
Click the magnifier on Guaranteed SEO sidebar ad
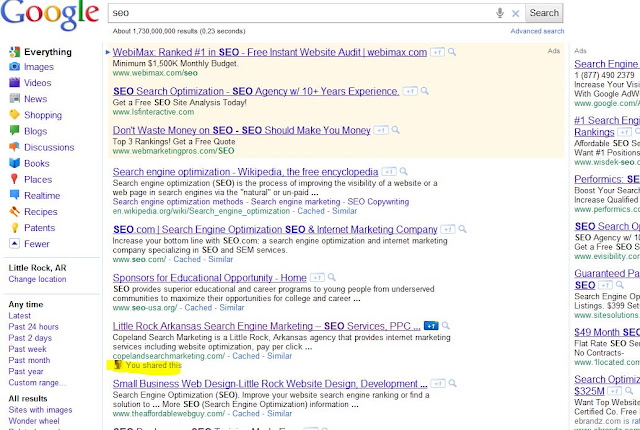point(620,285)
